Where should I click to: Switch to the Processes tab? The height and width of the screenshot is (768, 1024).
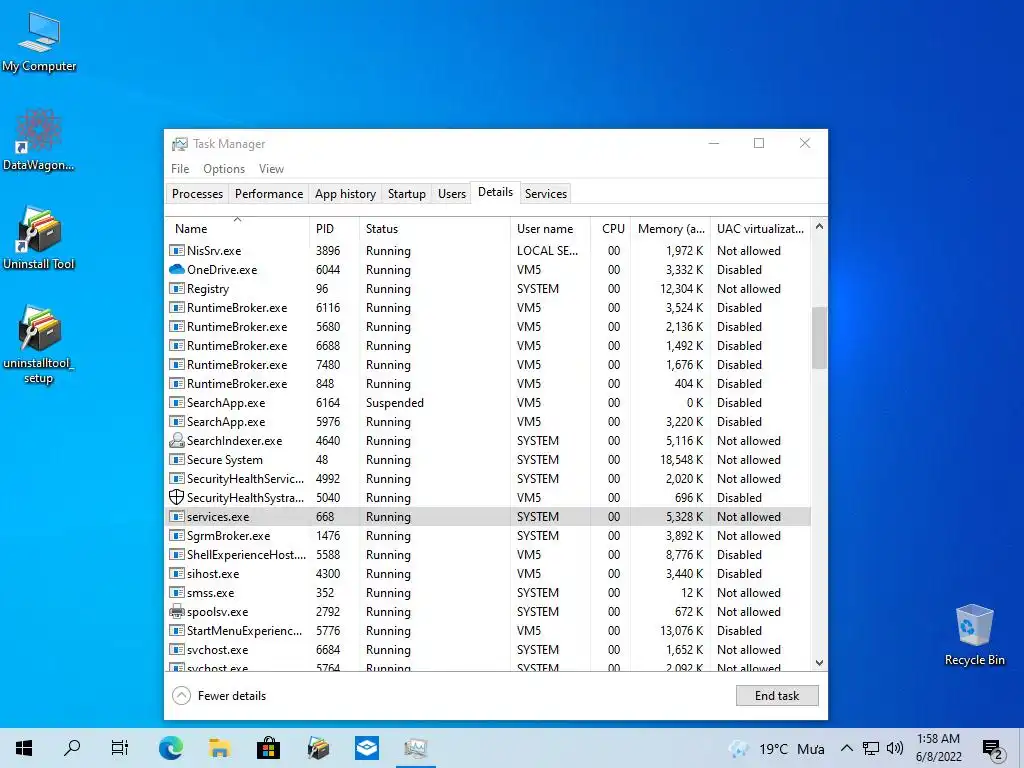coord(197,194)
